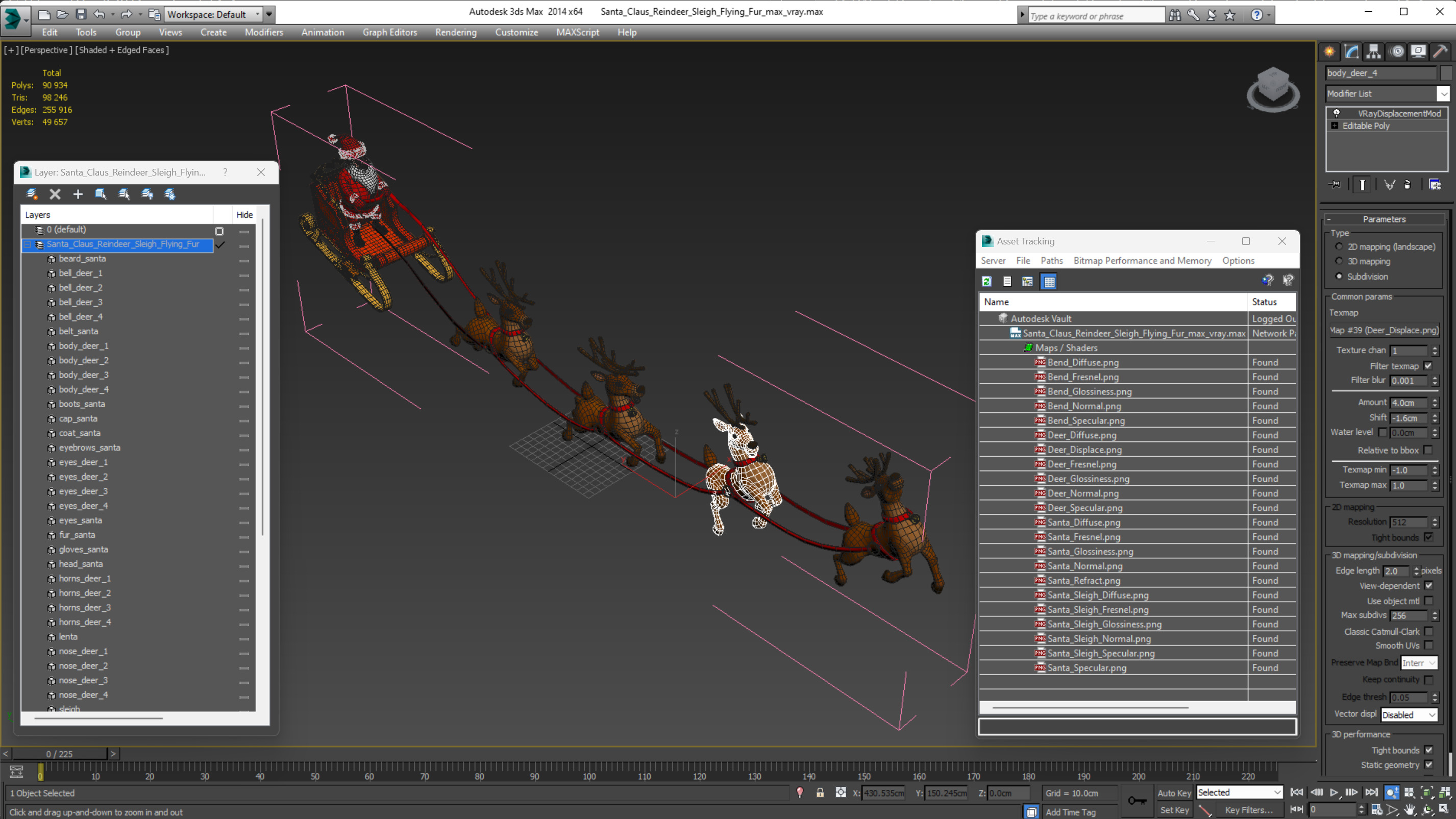Toggle Selection Lock padlock icon

click(x=820, y=792)
